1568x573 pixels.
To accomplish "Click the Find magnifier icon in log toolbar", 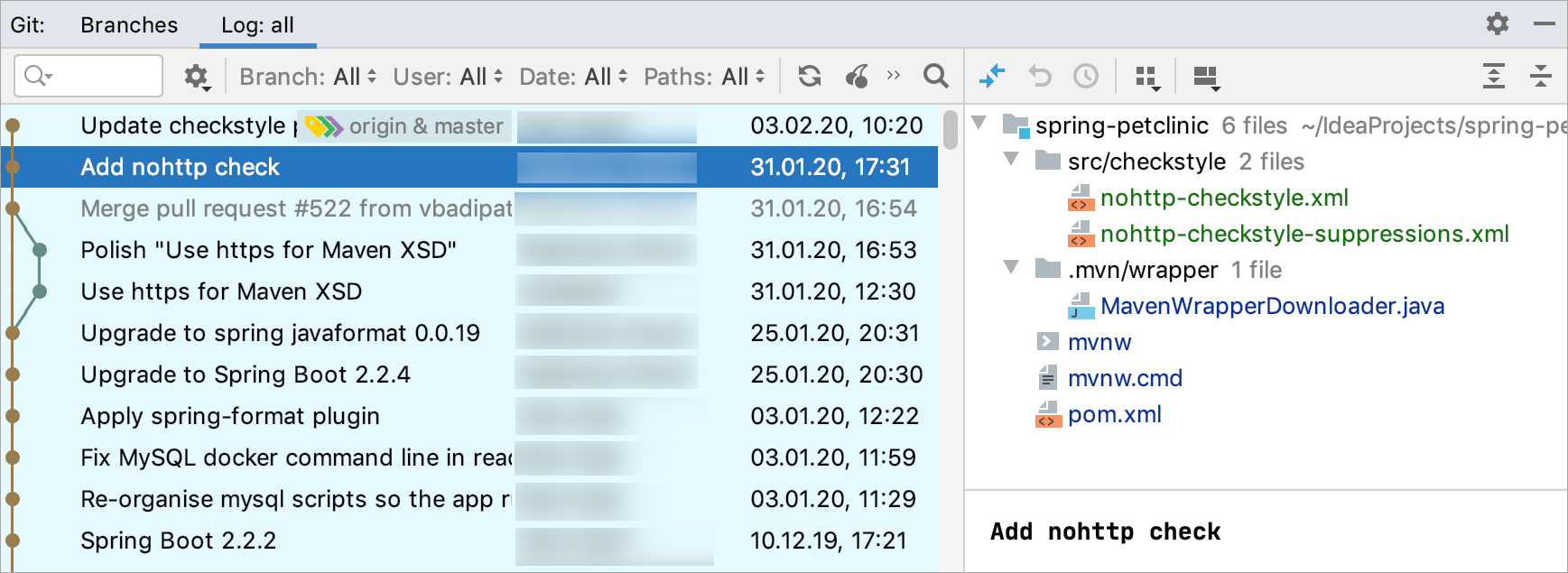I will pos(936,77).
